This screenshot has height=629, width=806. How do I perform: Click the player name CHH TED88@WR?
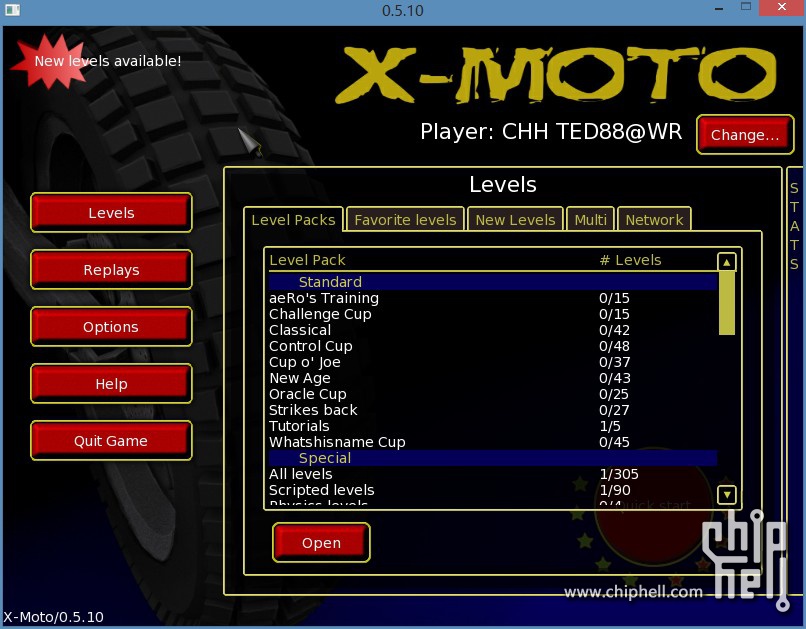click(x=592, y=132)
